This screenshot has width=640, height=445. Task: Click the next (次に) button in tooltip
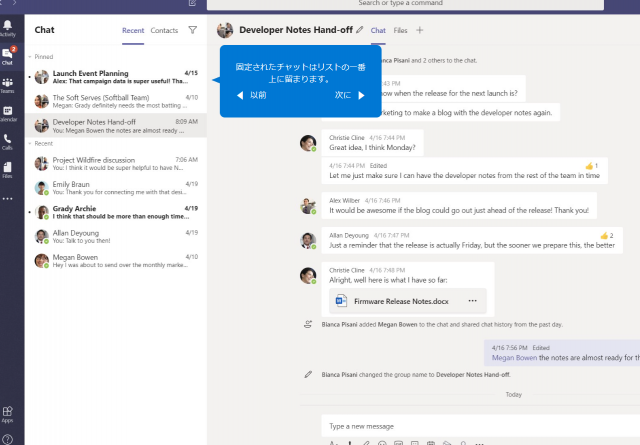tap(349, 95)
